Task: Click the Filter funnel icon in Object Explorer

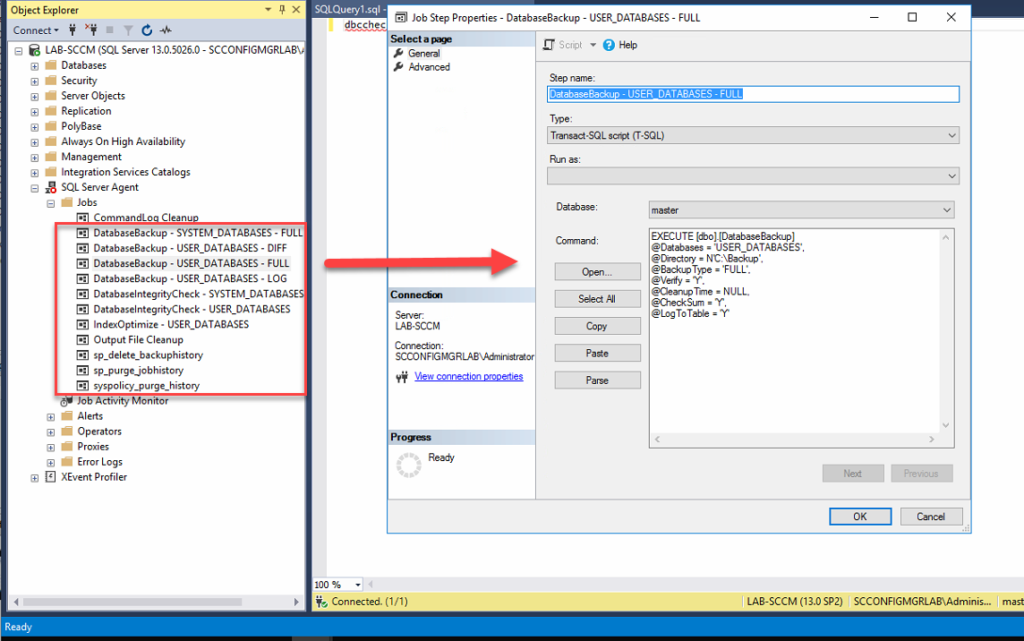Action: coord(128,30)
